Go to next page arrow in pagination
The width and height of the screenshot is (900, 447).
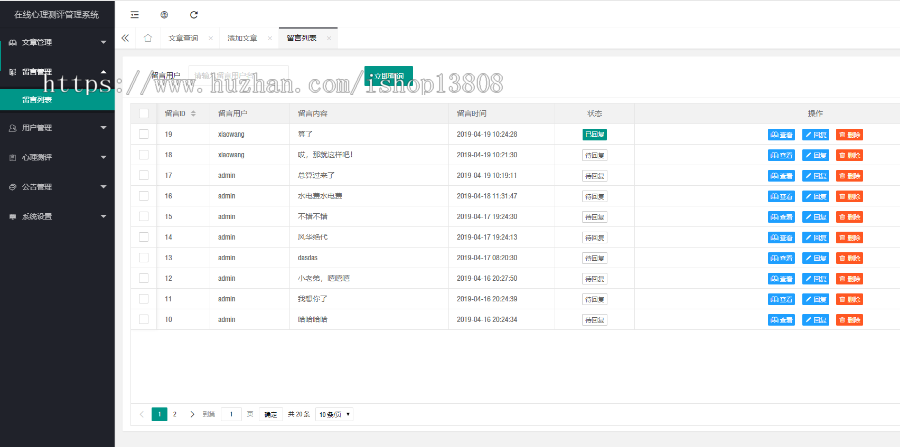192,414
